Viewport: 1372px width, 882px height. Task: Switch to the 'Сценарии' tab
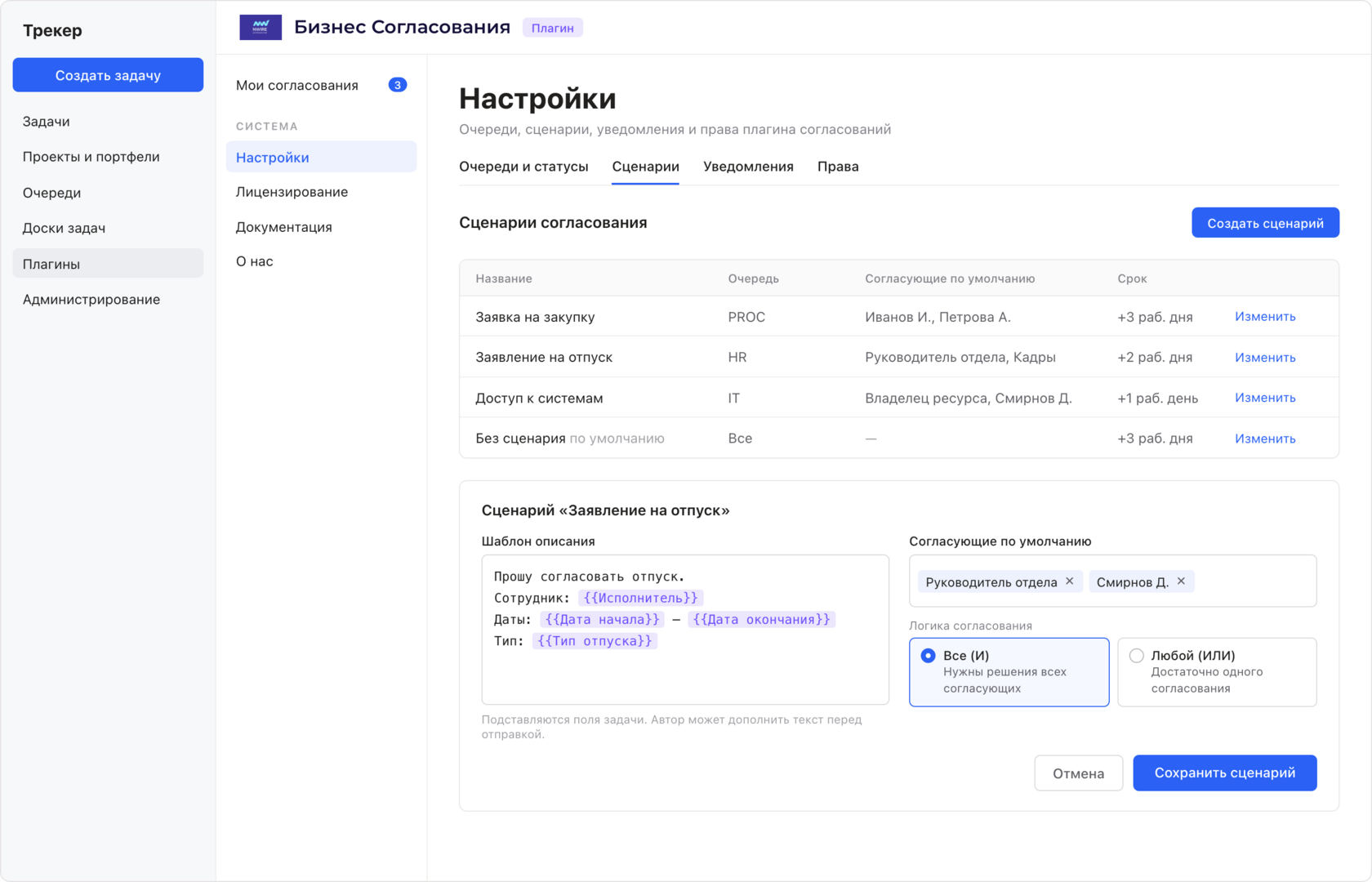(x=645, y=167)
